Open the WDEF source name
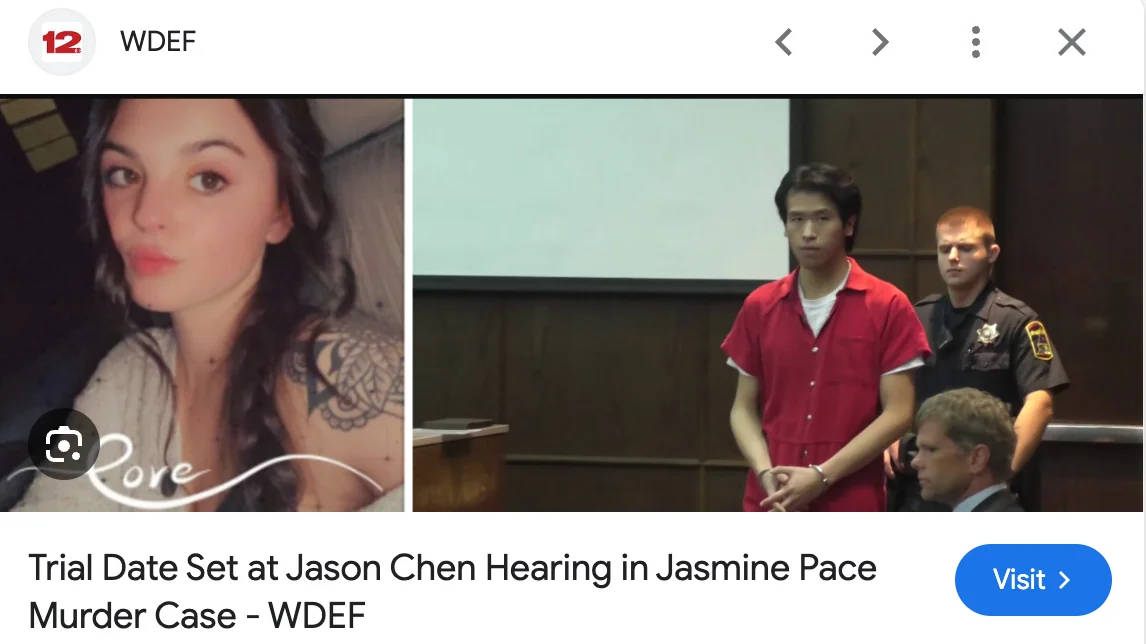 (x=158, y=42)
